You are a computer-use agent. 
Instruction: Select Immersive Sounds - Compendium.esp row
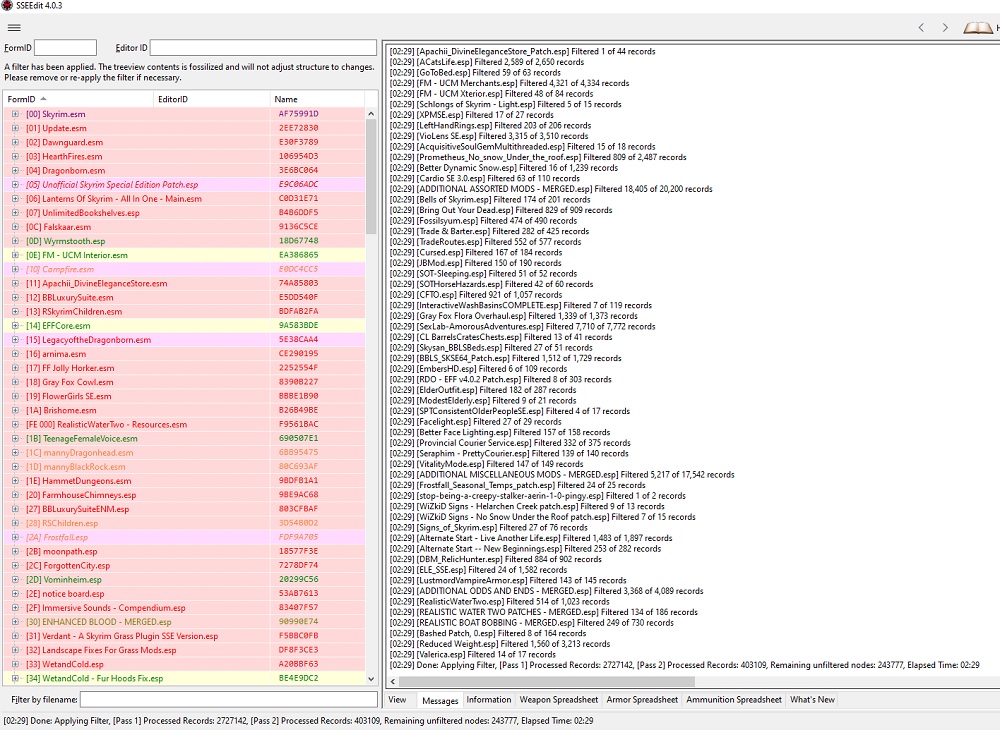point(184,608)
